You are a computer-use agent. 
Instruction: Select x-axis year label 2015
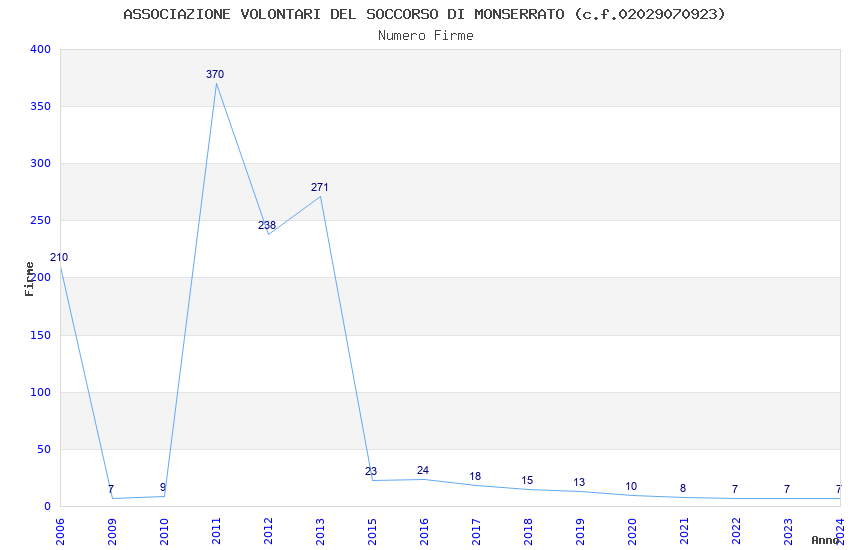click(372, 532)
